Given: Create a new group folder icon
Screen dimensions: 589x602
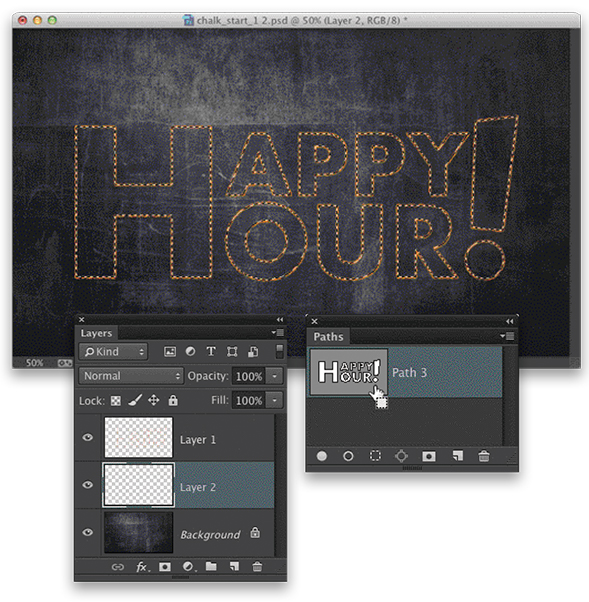Looking at the screenshot, I should pyautogui.click(x=211, y=566).
